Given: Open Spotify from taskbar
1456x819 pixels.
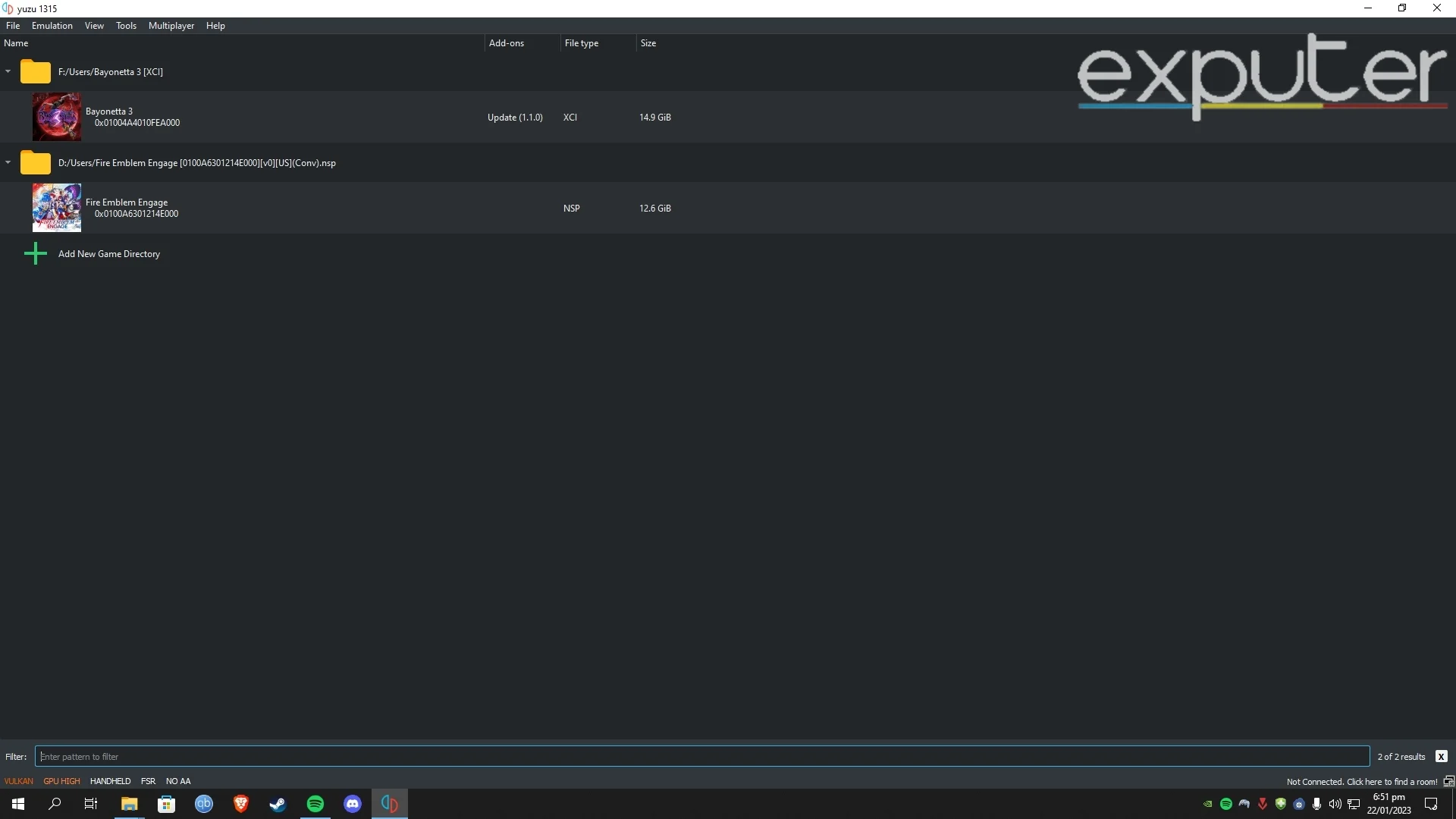Looking at the screenshot, I should click(x=315, y=804).
